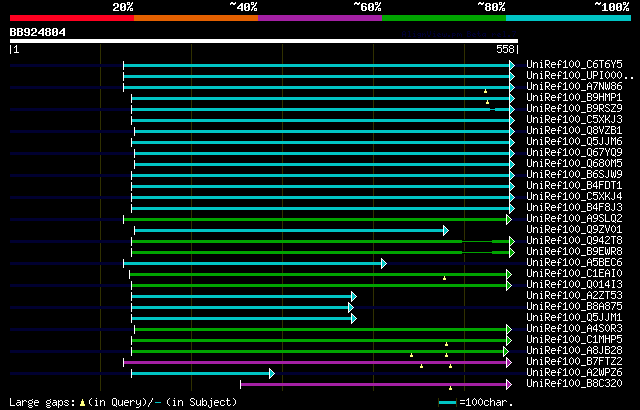Select the UniRef100_Q5JJM6 label
640x410 pixels.
point(574,142)
